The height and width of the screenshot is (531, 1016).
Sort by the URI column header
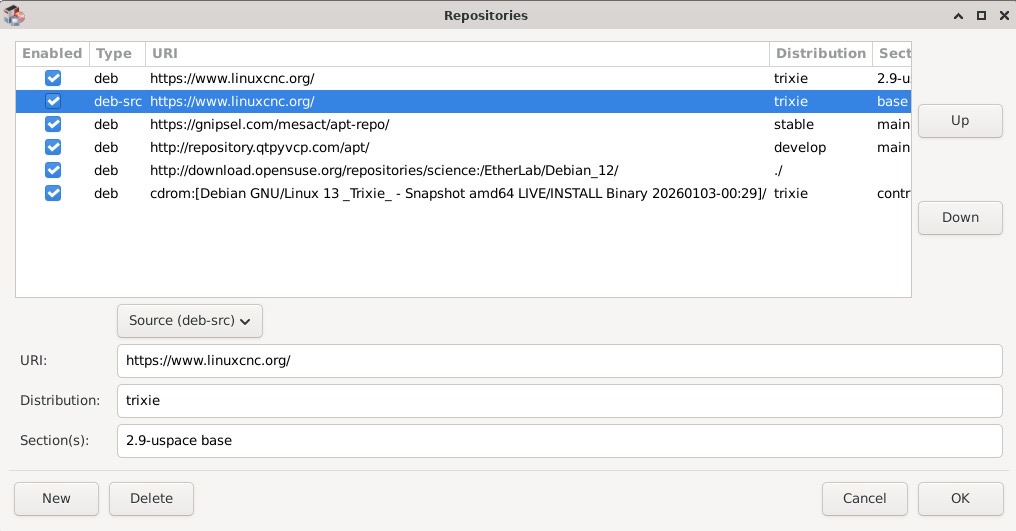457,53
